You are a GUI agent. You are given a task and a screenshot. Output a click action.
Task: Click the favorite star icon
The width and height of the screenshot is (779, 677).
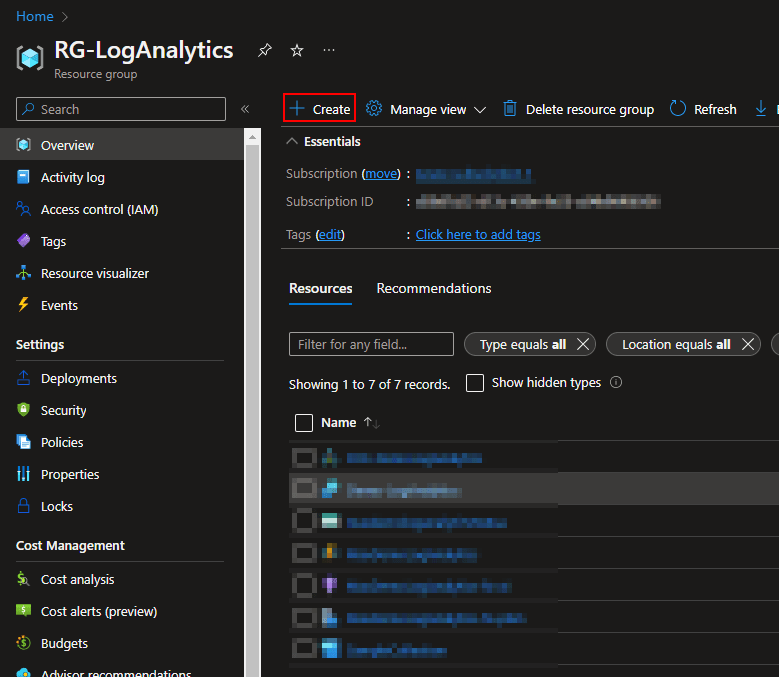click(297, 50)
